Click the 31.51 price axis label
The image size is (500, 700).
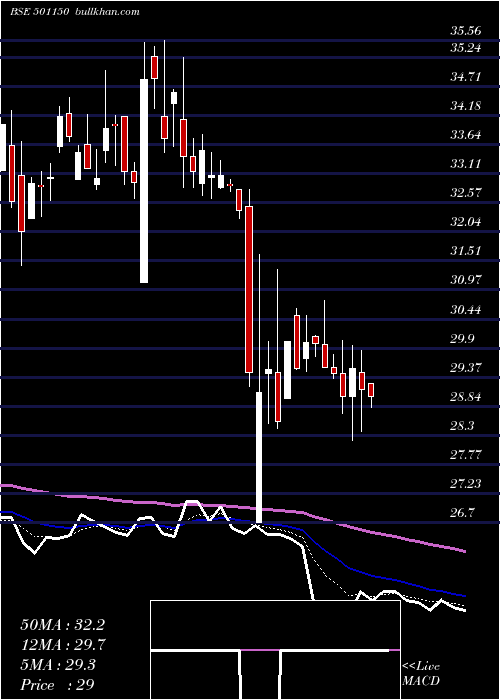tap(466, 251)
